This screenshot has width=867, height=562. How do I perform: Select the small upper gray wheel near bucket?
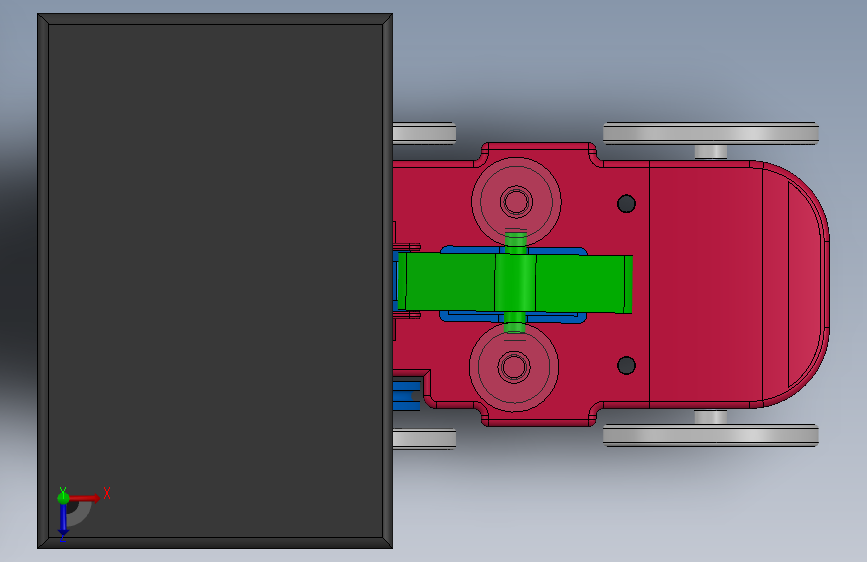424,133
